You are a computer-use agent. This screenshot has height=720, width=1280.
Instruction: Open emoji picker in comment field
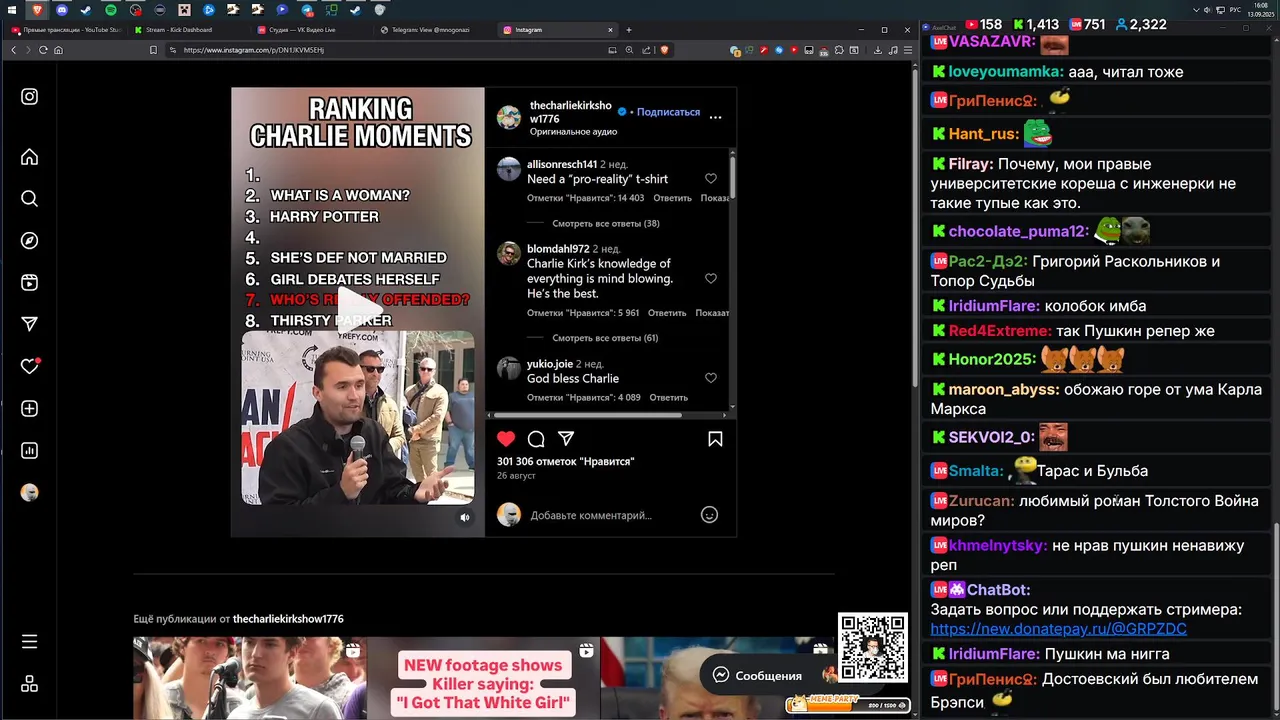[709, 515]
